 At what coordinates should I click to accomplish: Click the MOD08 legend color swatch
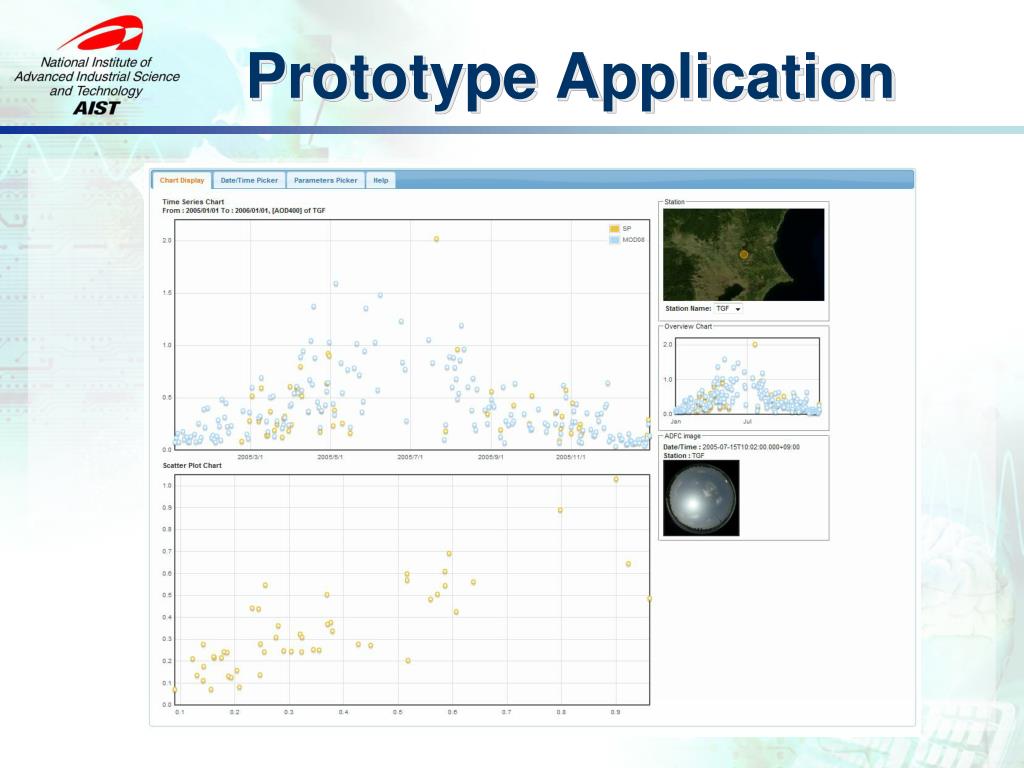[x=614, y=240]
